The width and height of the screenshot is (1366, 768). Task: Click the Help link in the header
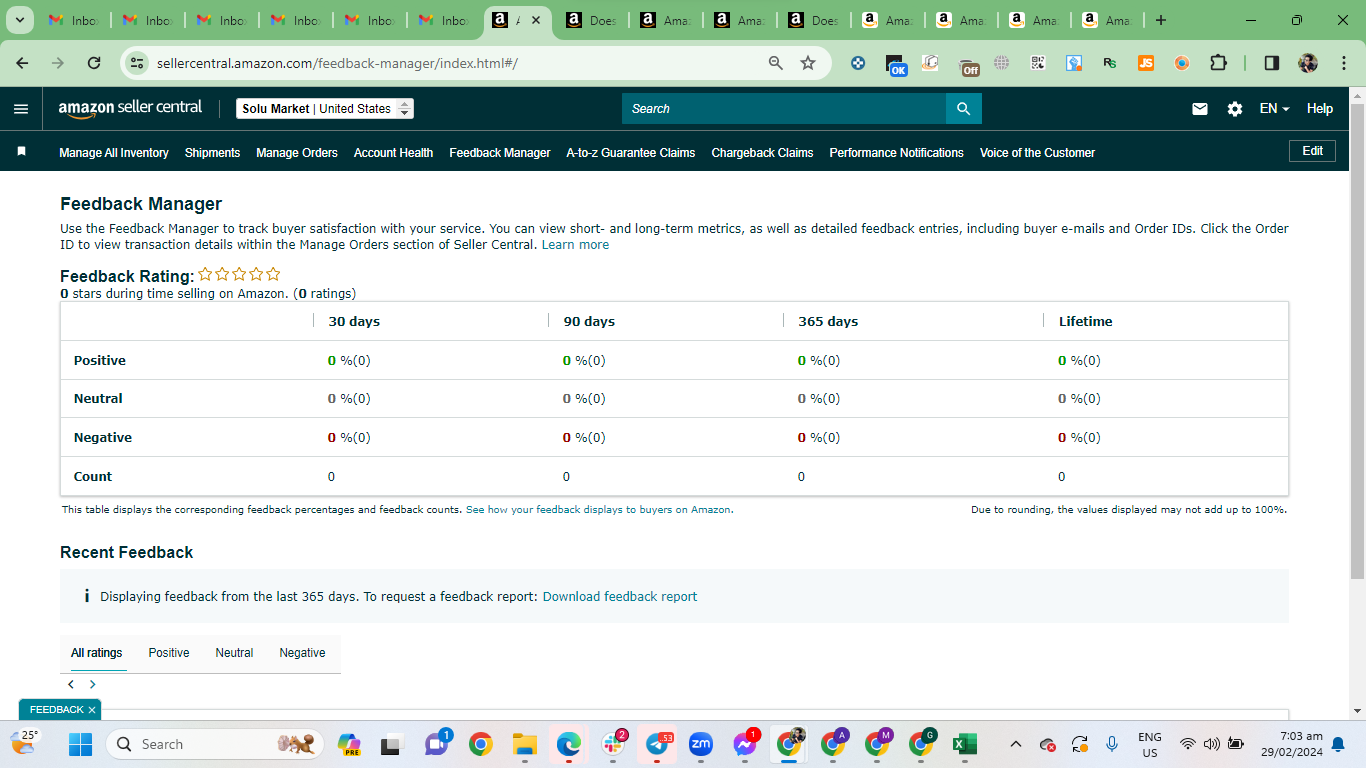pyautogui.click(x=1320, y=109)
